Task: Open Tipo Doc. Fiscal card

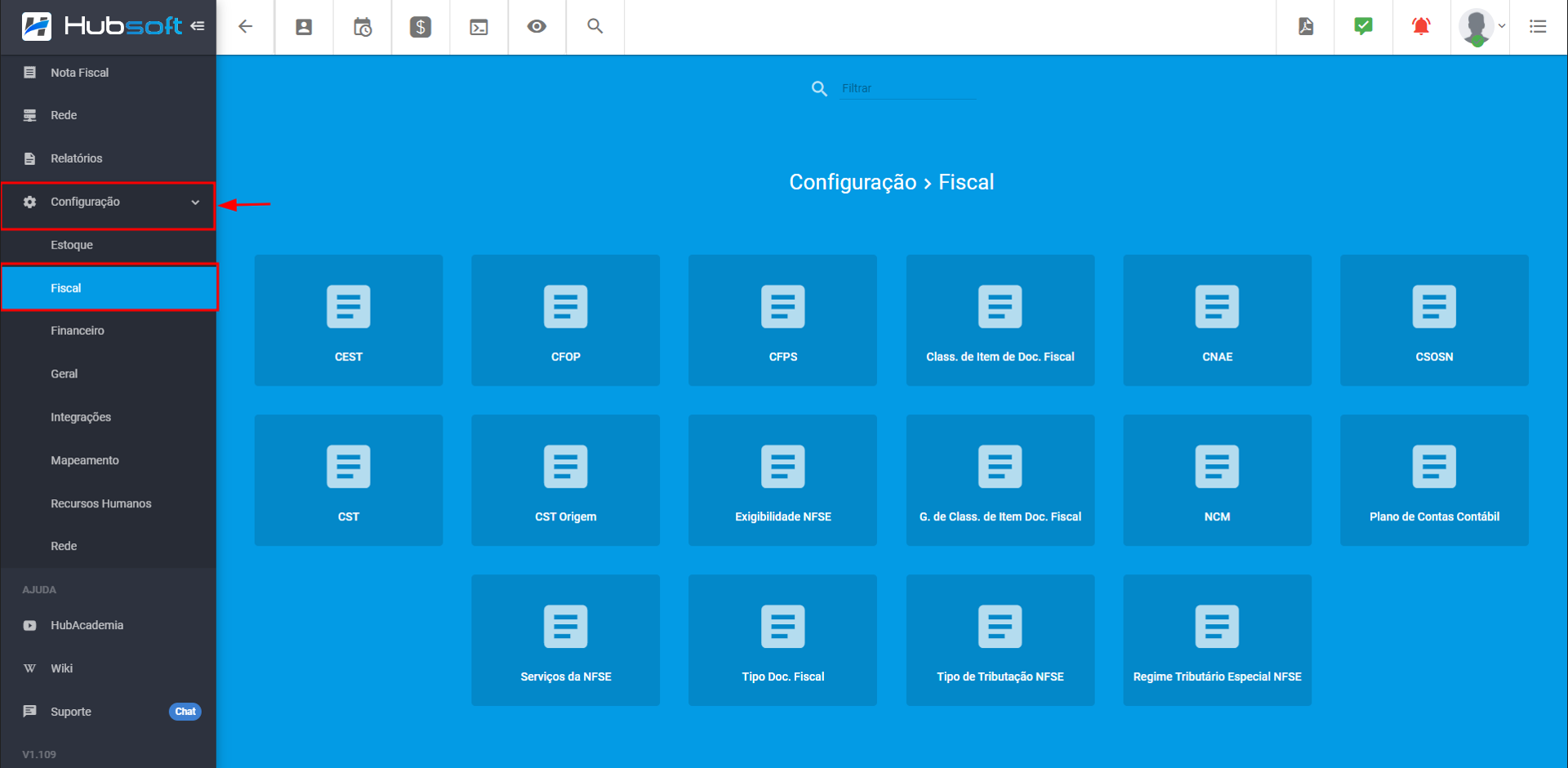Action: point(782,641)
